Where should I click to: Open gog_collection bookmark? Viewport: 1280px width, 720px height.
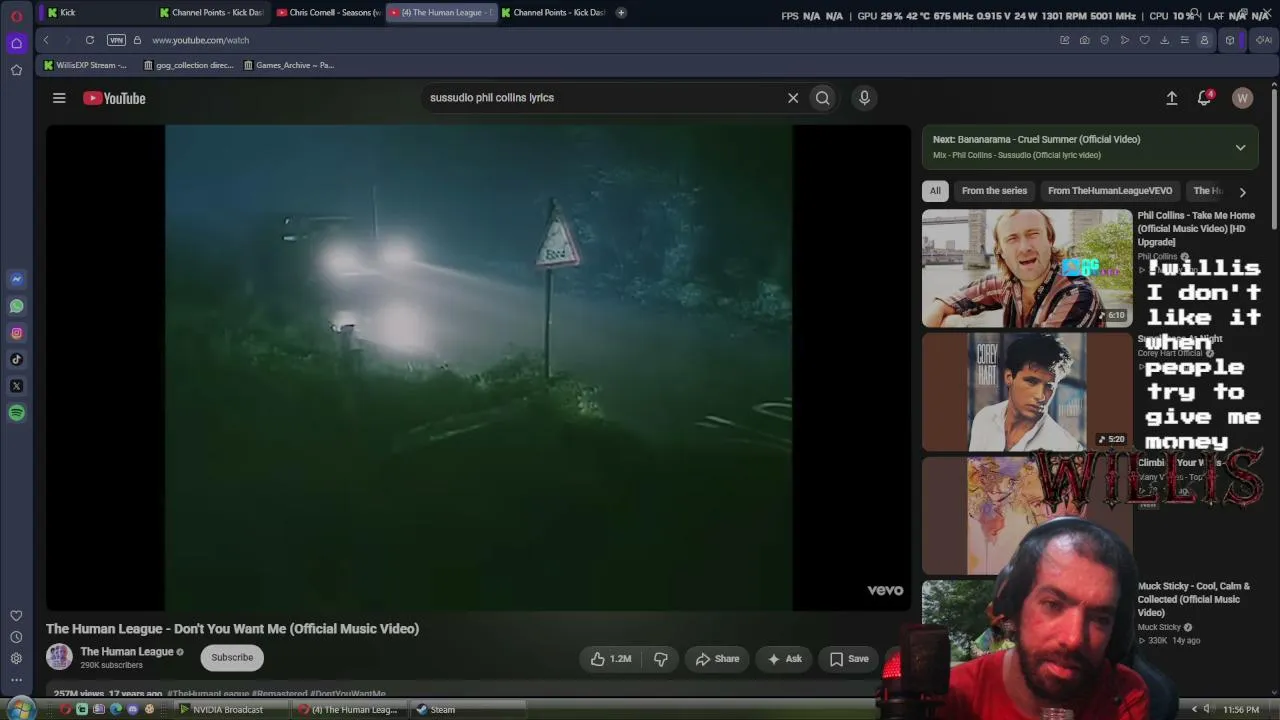188,65
